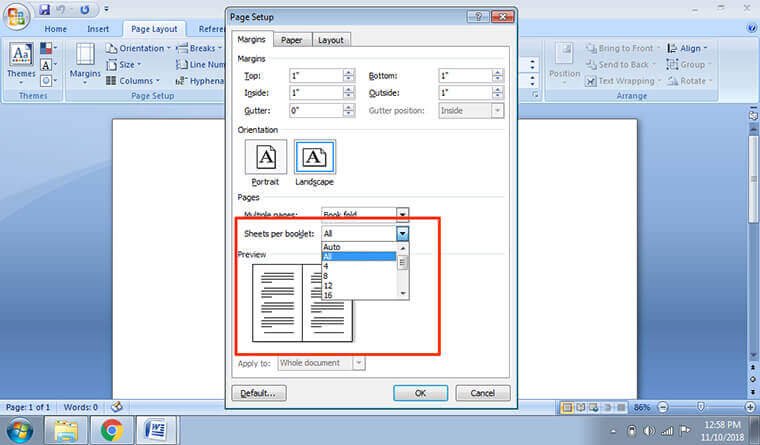This screenshot has width=760, height=445.
Task: Open Columns ribbon dropdown
Action: [x=133, y=80]
